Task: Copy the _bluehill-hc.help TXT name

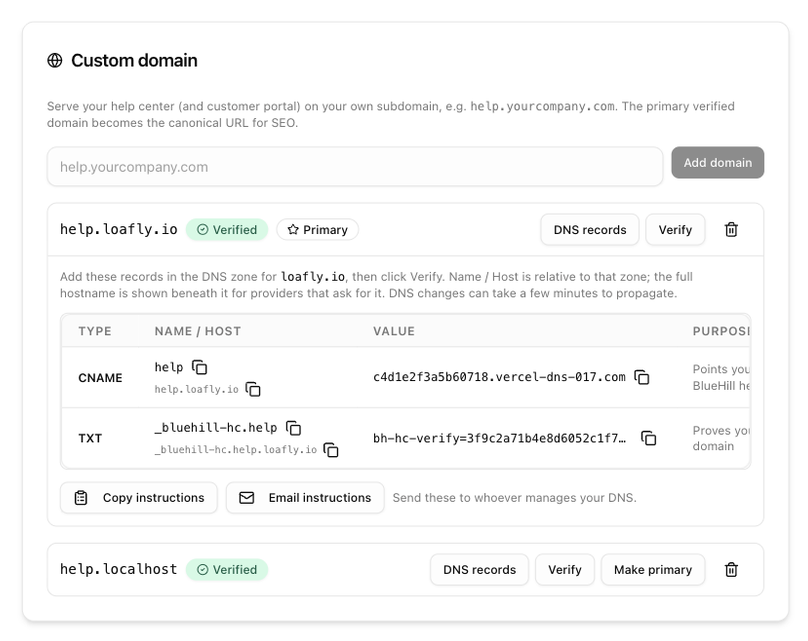Action: click(294, 428)
